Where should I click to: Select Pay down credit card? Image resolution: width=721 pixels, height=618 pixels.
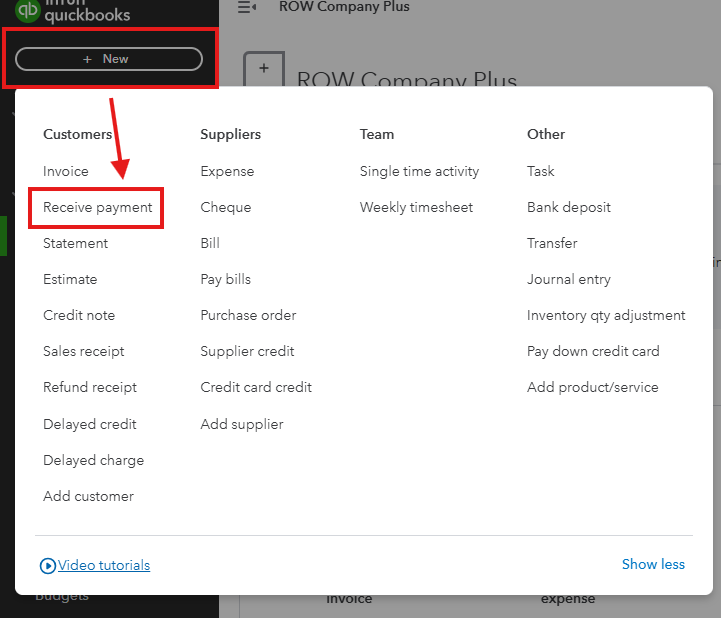(593, 351)
